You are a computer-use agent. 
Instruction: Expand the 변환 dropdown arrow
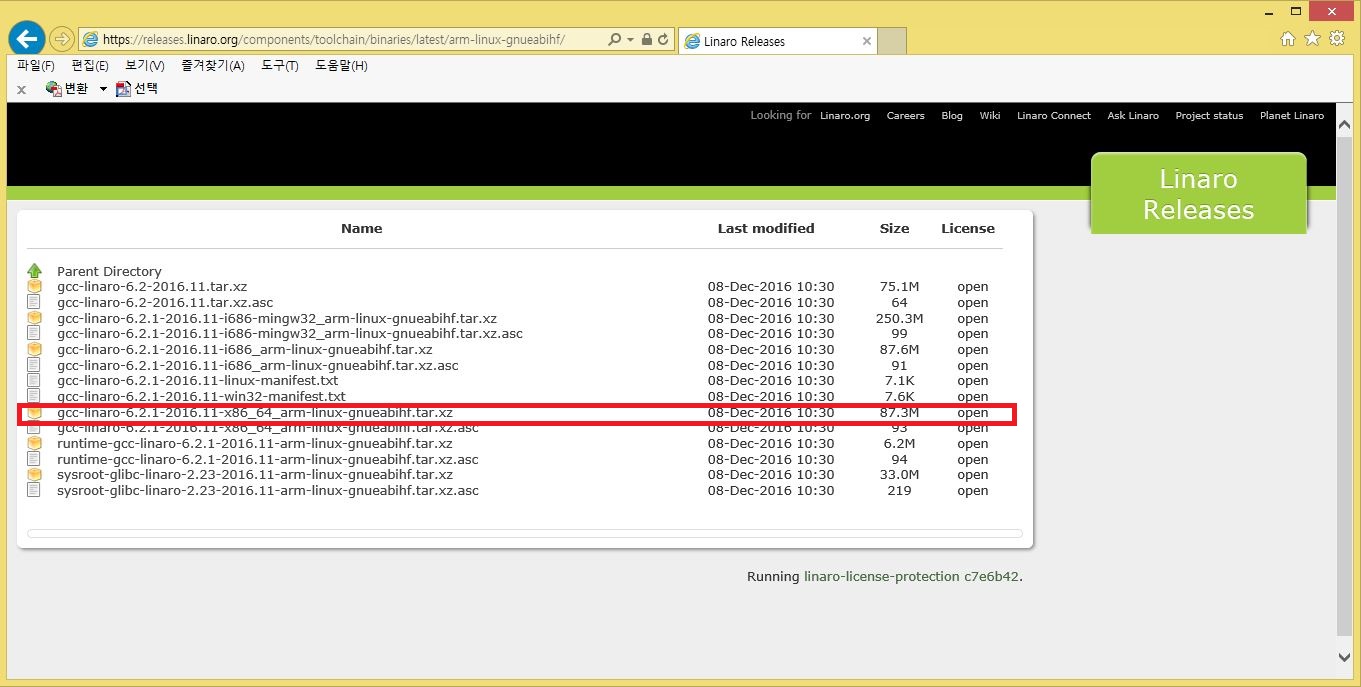click(103, 89)
